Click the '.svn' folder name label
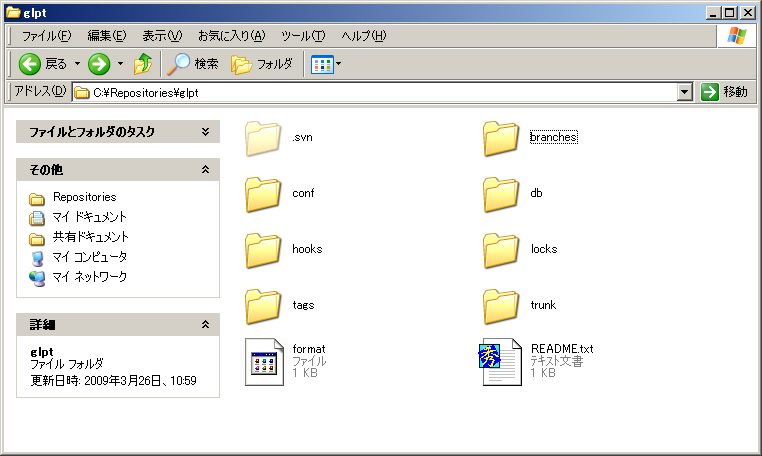This screenshot has width=762, height=456. (302, 138)
